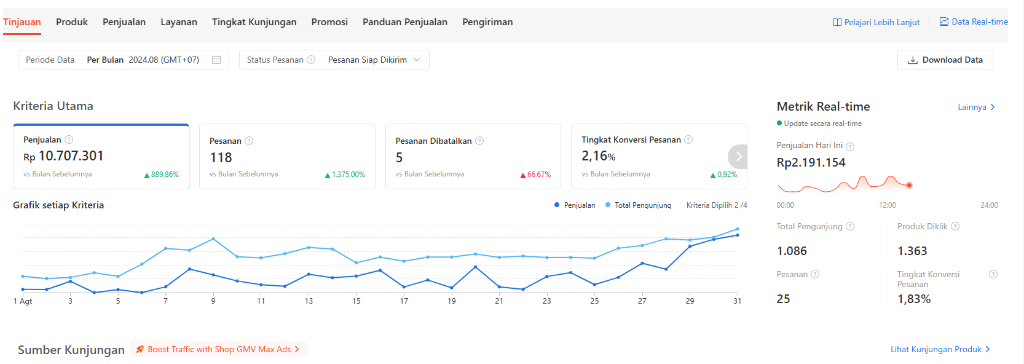Toggle the Penjualan legend in the chart

(575, 205)
